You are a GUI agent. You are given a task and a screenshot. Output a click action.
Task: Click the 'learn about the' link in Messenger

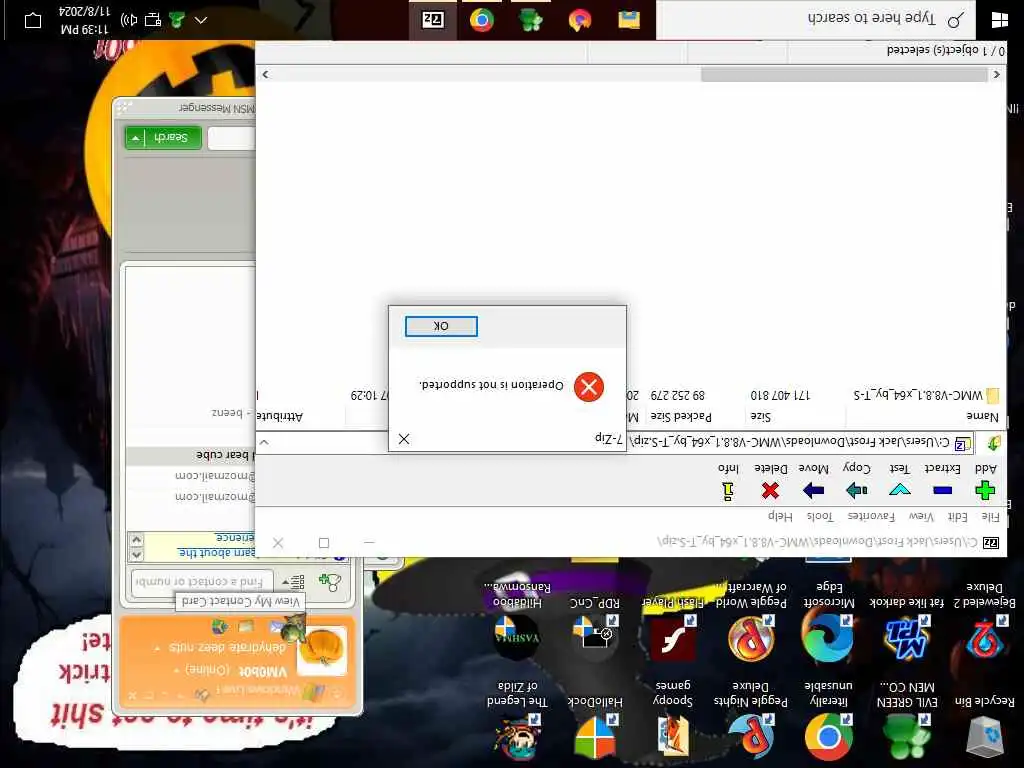coord(216,552)
